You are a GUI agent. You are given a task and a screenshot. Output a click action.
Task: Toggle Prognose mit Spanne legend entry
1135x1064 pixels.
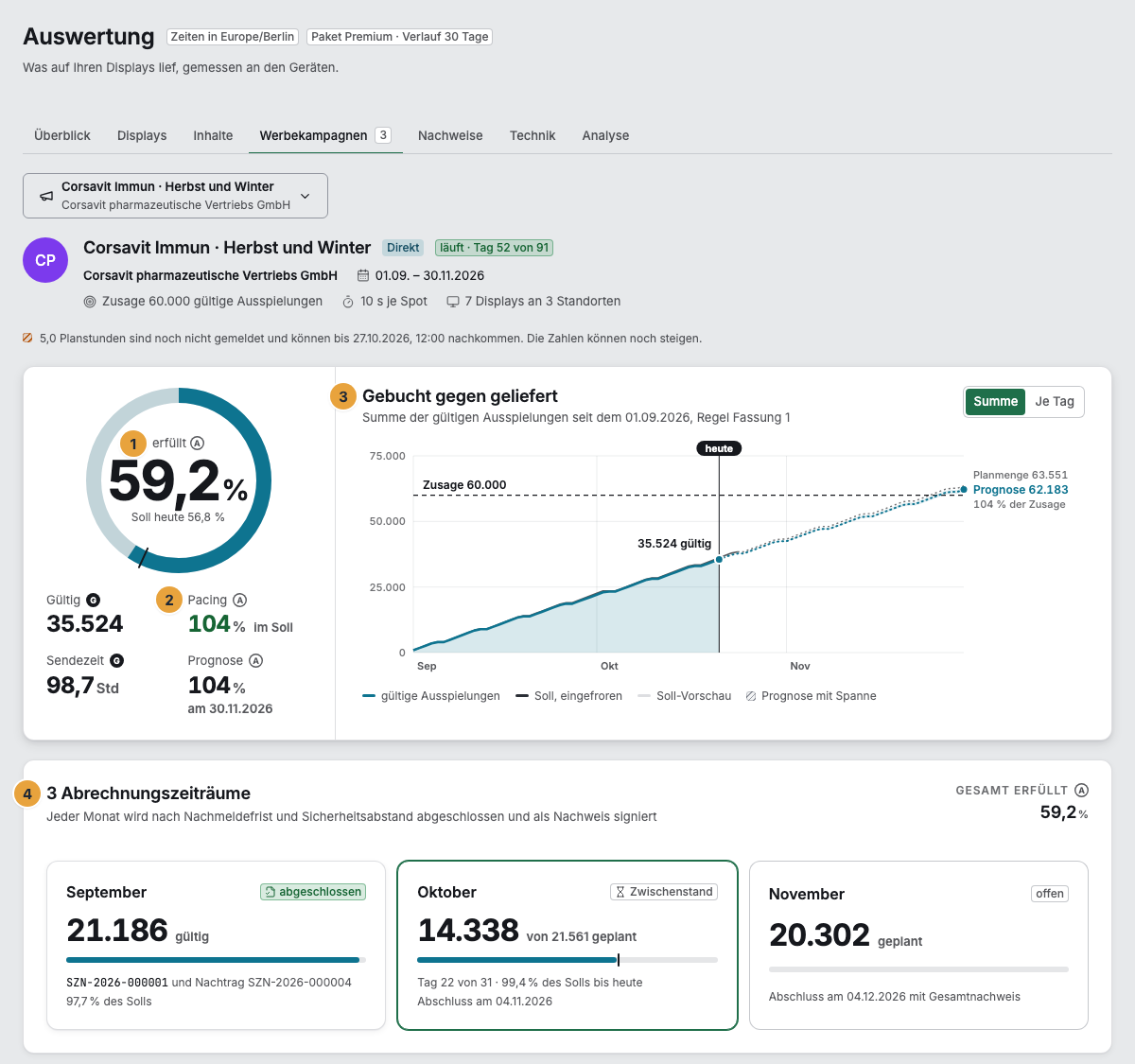pos(811,696)
